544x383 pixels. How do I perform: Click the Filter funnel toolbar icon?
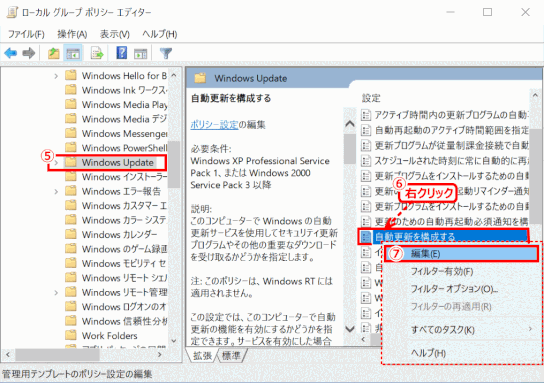(x=166, y=53)
